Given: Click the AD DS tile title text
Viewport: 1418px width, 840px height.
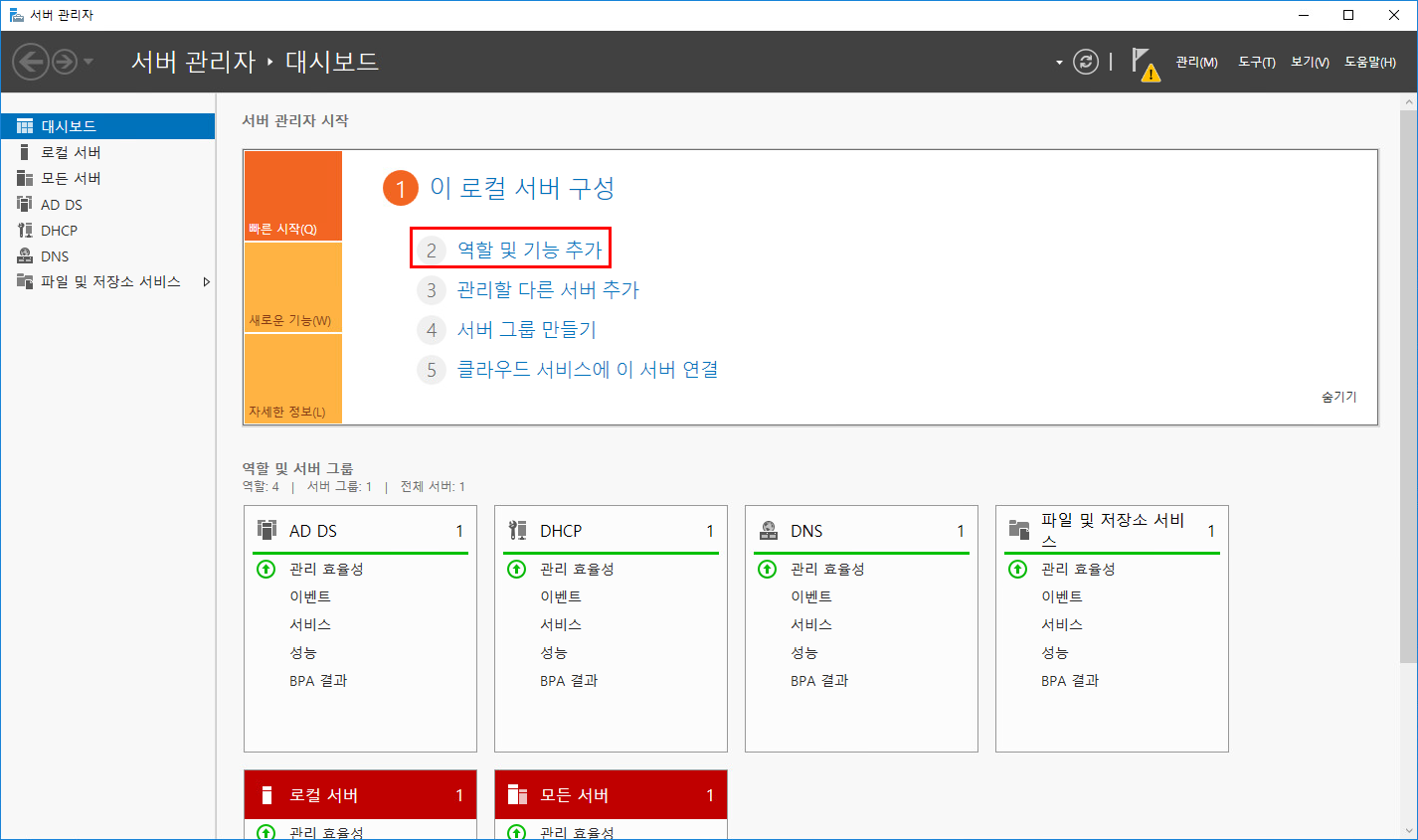Looking at the screenshot, I should 313,531.
